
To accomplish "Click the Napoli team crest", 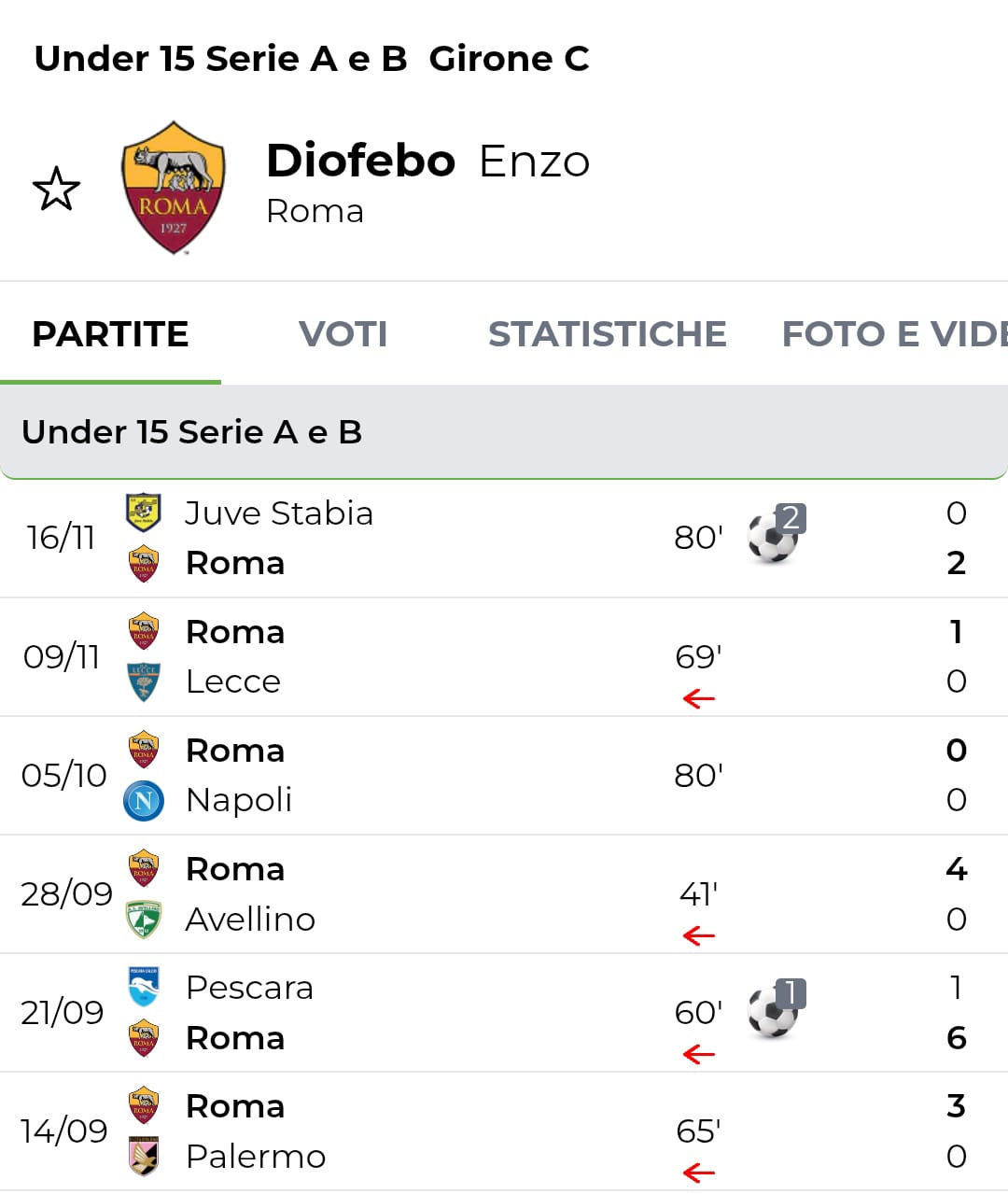I will coord(144,800).
